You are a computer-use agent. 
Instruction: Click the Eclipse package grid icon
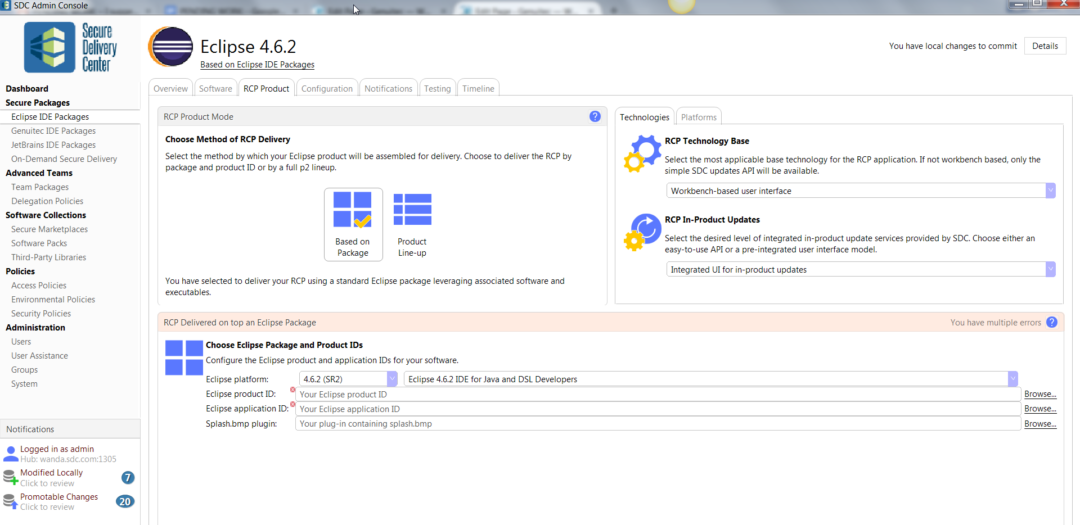pos(184,357)
